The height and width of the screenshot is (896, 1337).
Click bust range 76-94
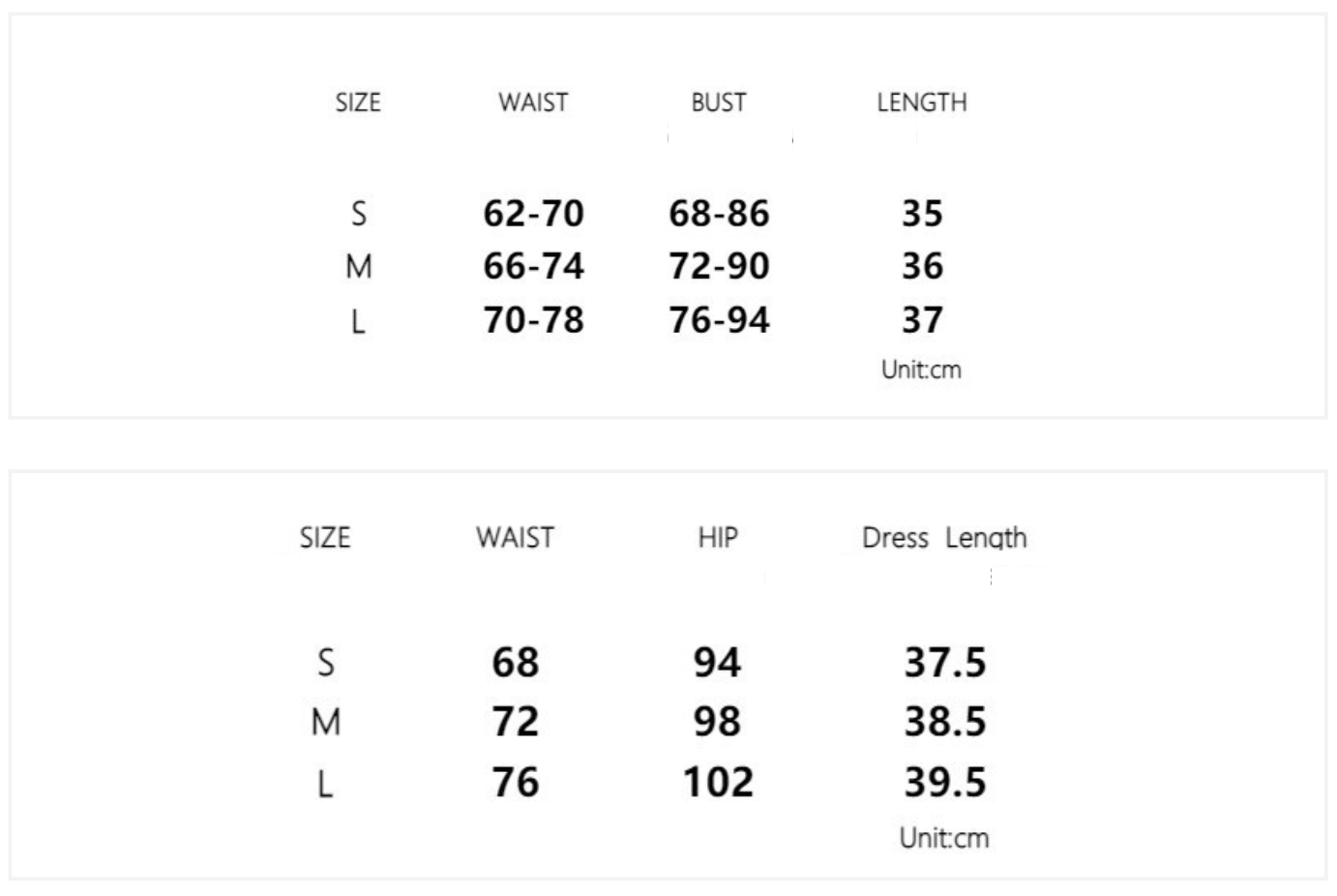(x=719, y=320)
